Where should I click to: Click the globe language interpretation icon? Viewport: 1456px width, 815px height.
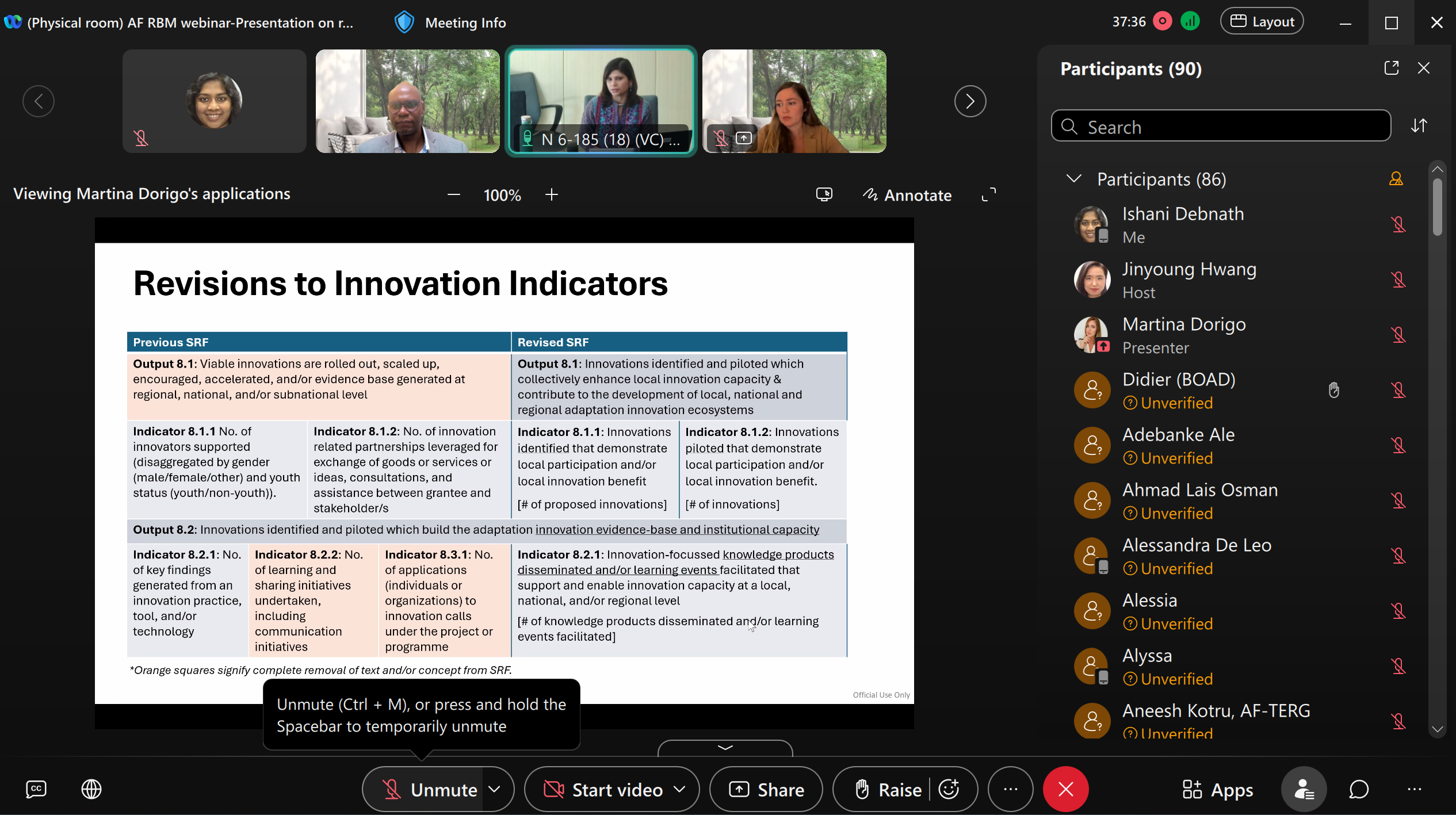[x=91, y=789]
